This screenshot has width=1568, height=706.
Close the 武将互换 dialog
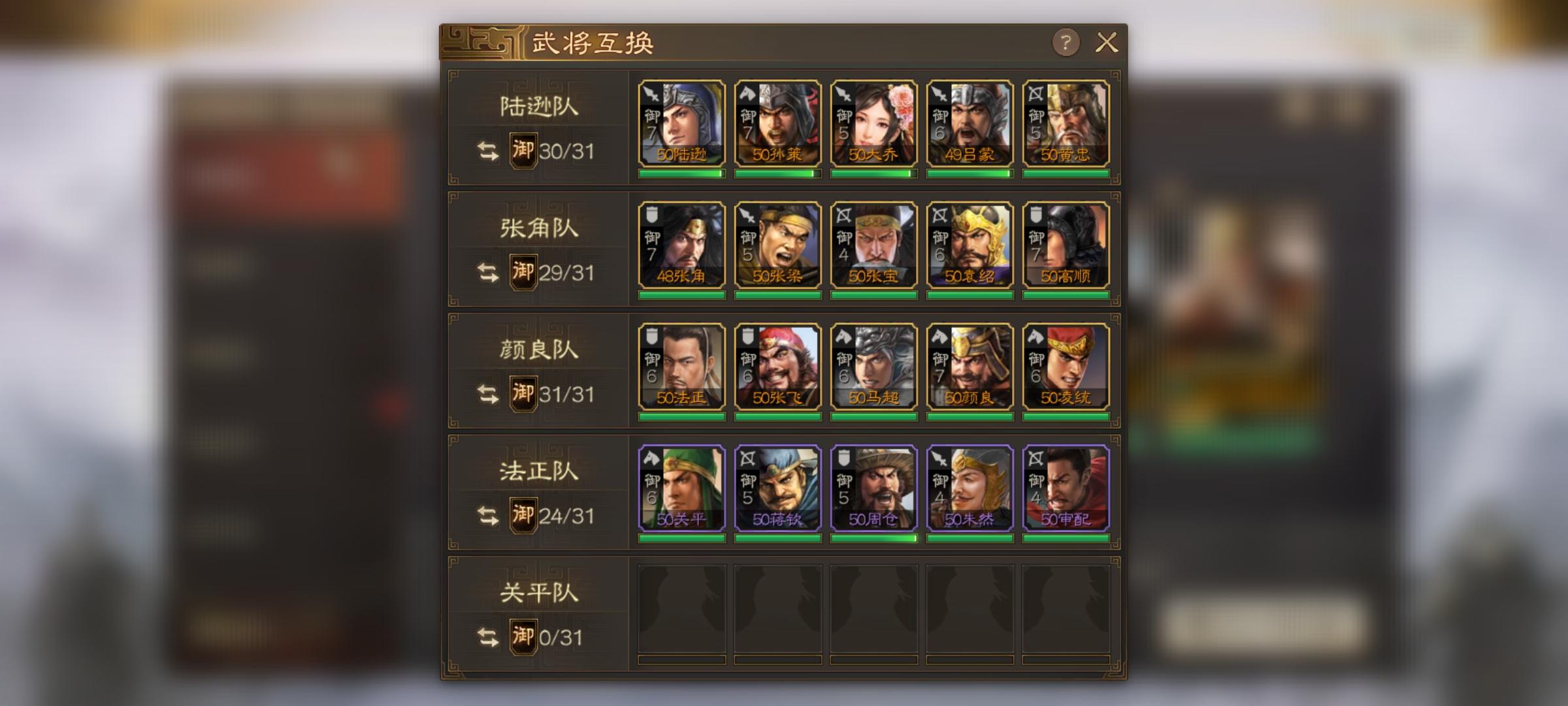[1106, 43]
